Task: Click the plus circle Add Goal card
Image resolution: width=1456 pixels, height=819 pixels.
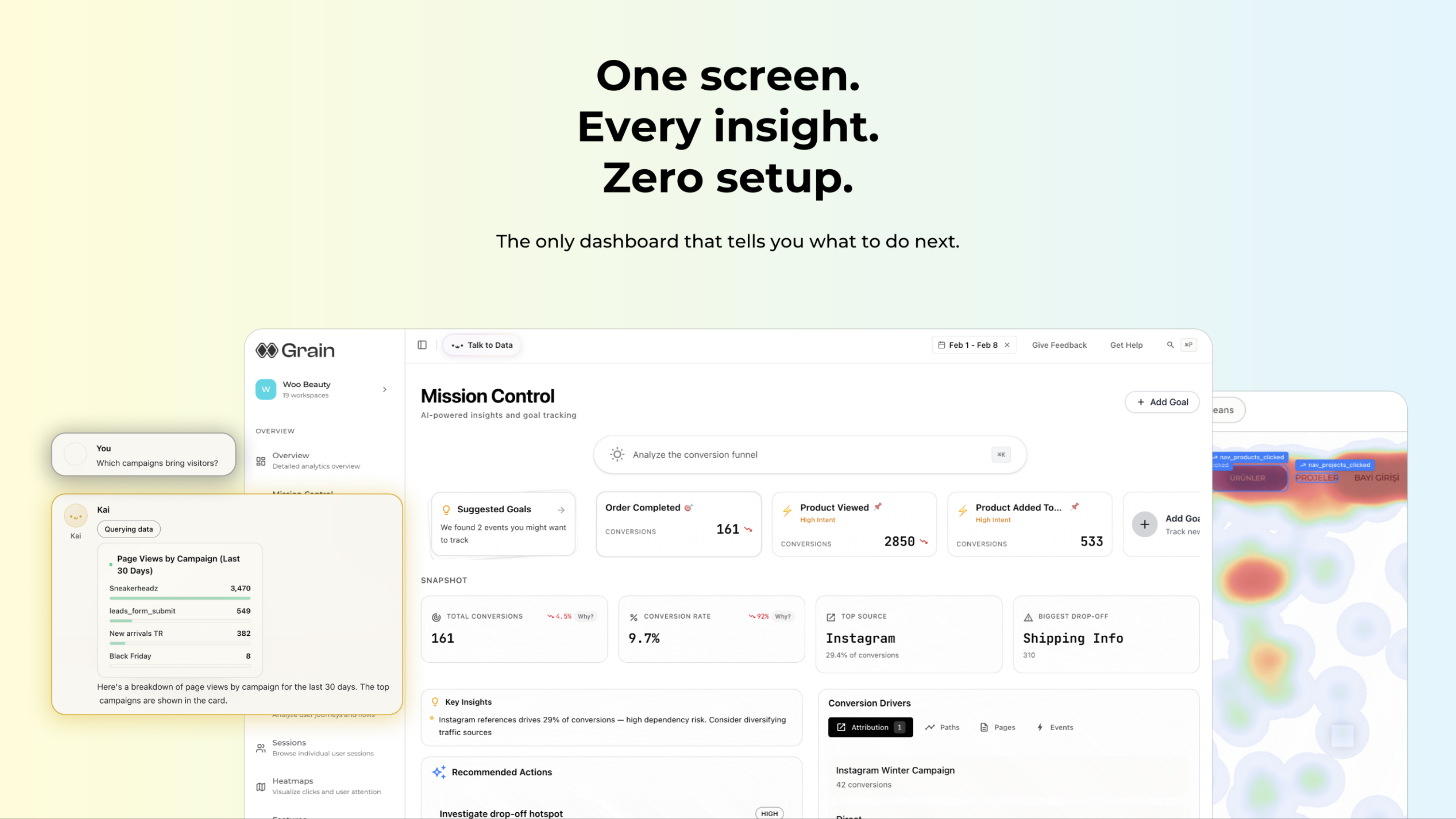Action: pyautogui.click(x=1144, y=524)
